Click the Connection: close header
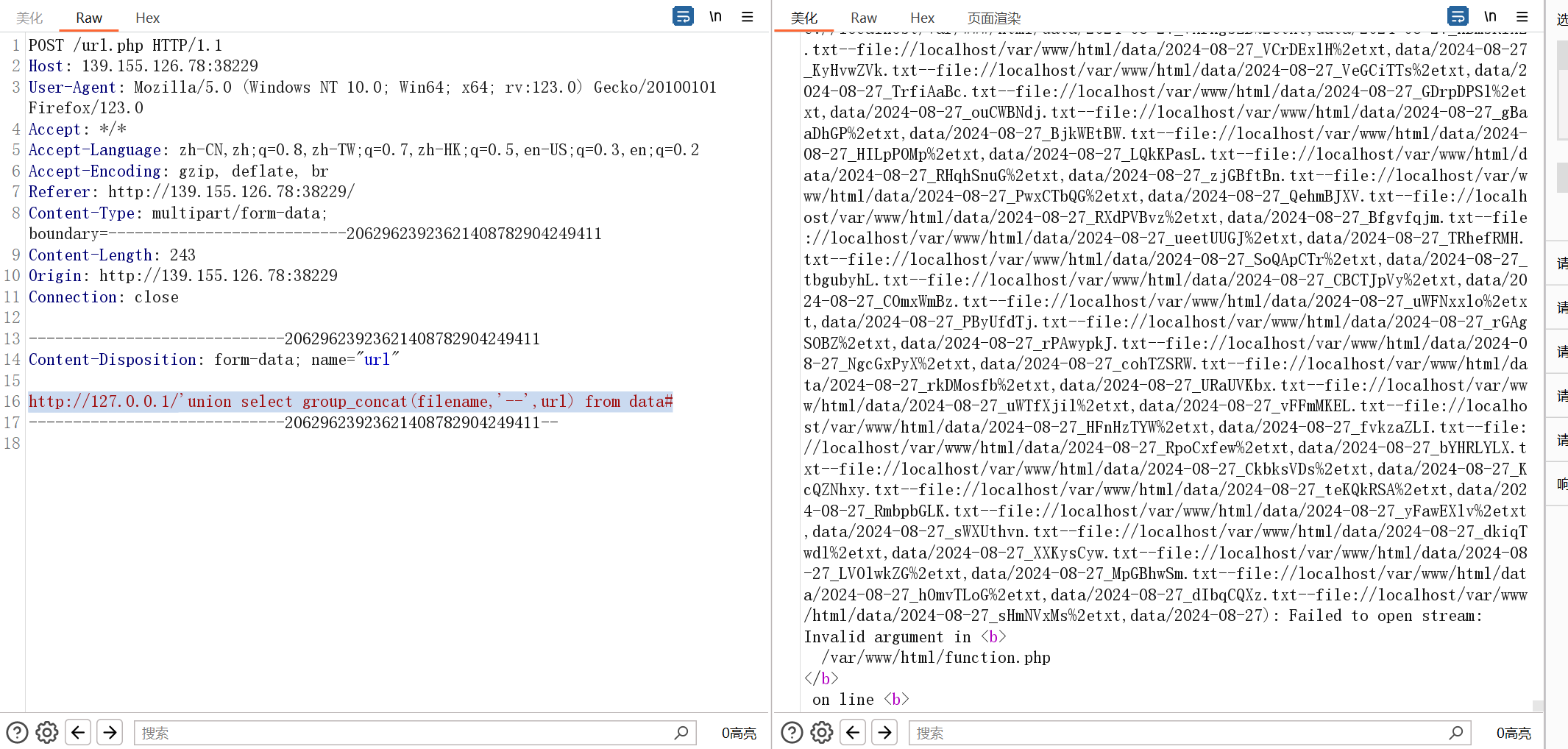This screenshot has width=1568, height=749. [x=104, y=297]
